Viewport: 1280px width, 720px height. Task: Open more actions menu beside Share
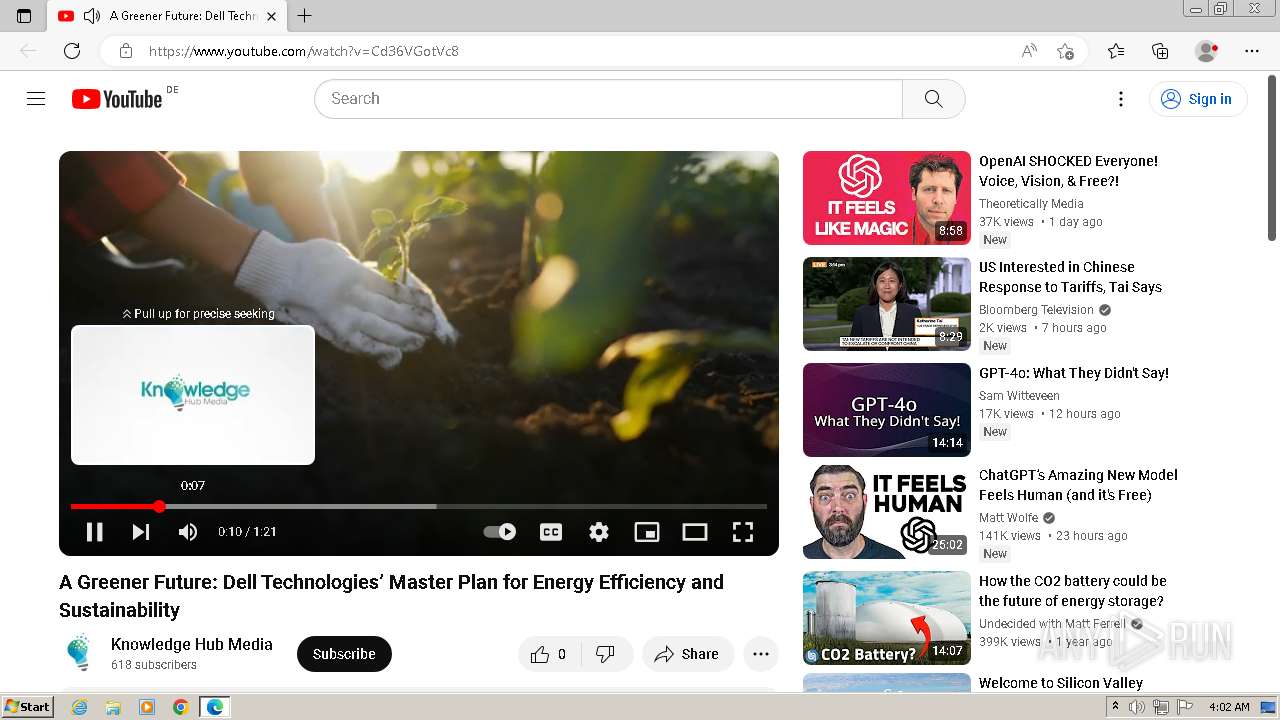[761, 654]
